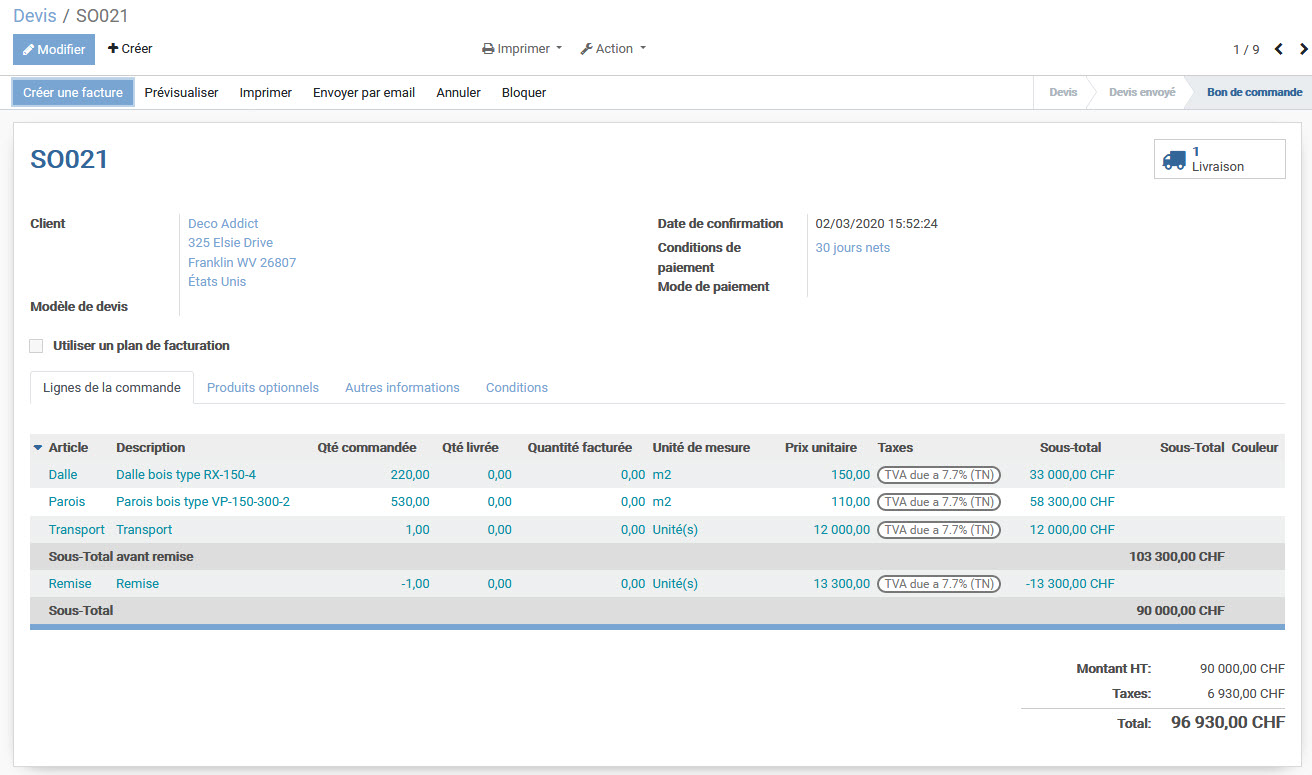Enable 'Utiliser un plan de facturation' checkbox

pos(37,346)
